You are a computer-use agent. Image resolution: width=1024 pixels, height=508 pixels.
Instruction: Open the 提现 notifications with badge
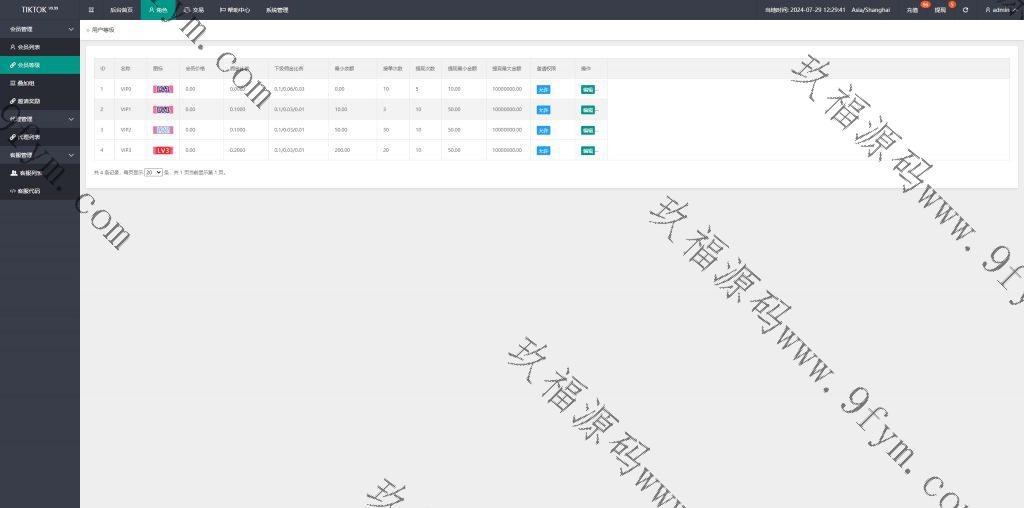point(940,9)
